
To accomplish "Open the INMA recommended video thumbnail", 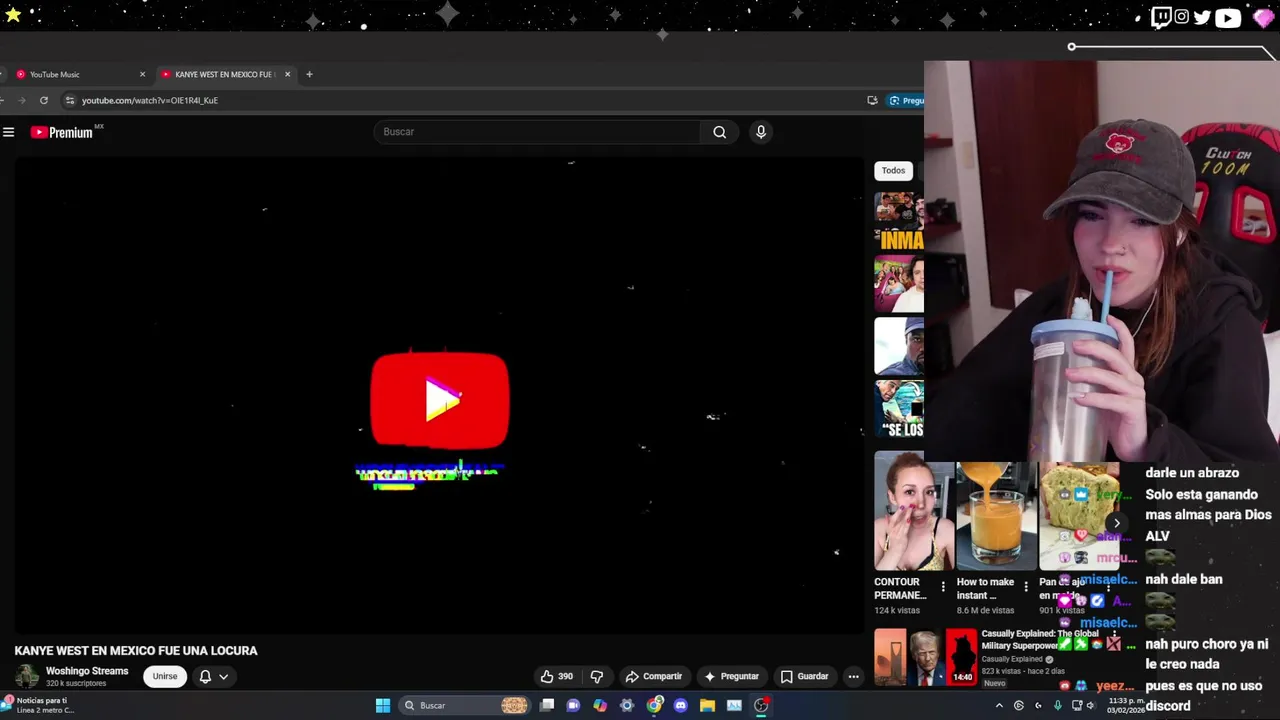I will tap(899, 221).
